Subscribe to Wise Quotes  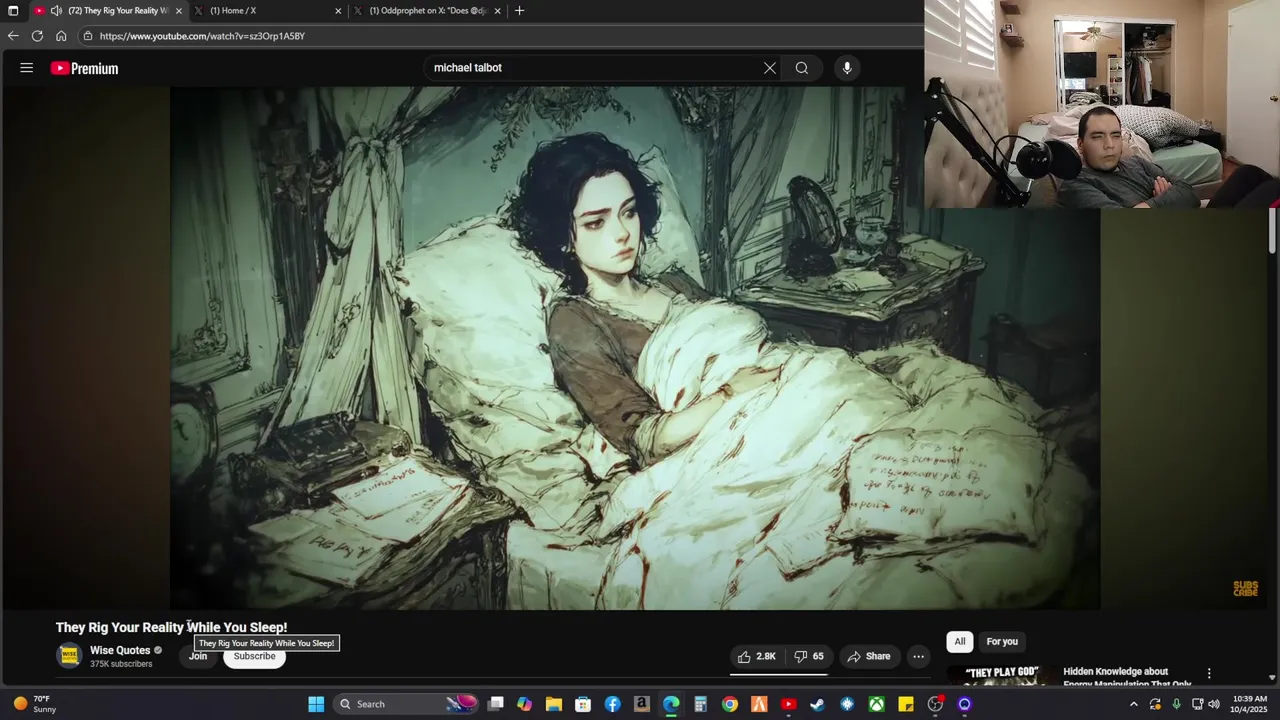(254, 657)
